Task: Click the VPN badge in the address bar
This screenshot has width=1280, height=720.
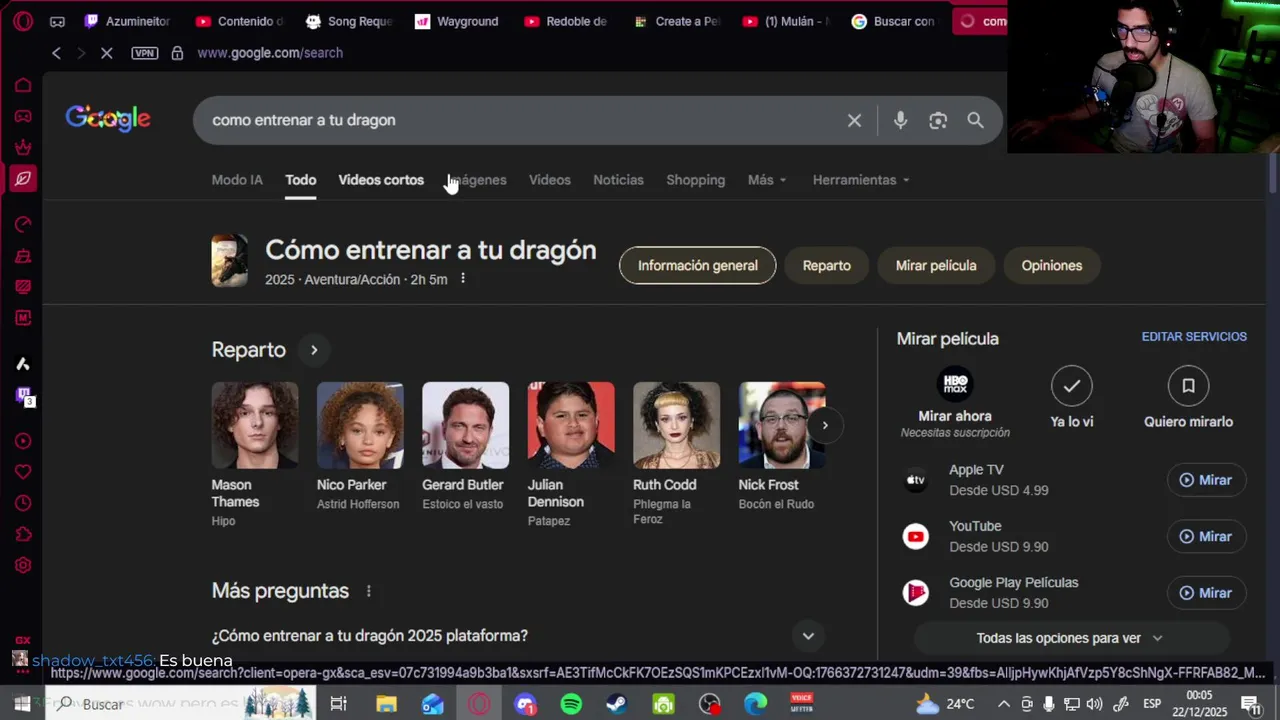Action: 144,53
